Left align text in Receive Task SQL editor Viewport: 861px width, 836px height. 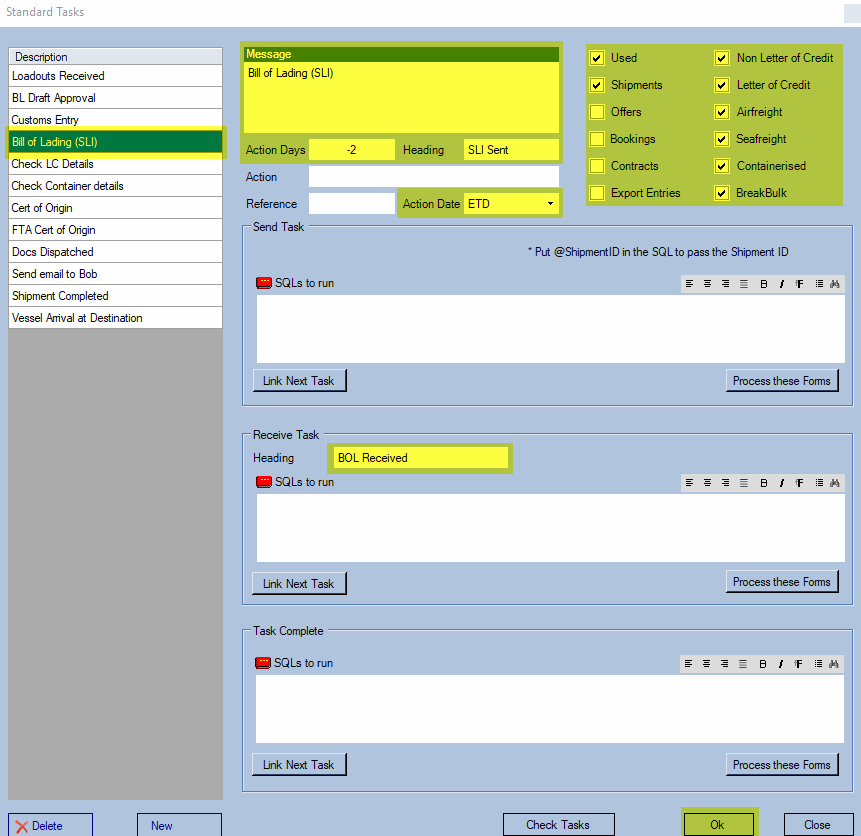tap(689, 482)
